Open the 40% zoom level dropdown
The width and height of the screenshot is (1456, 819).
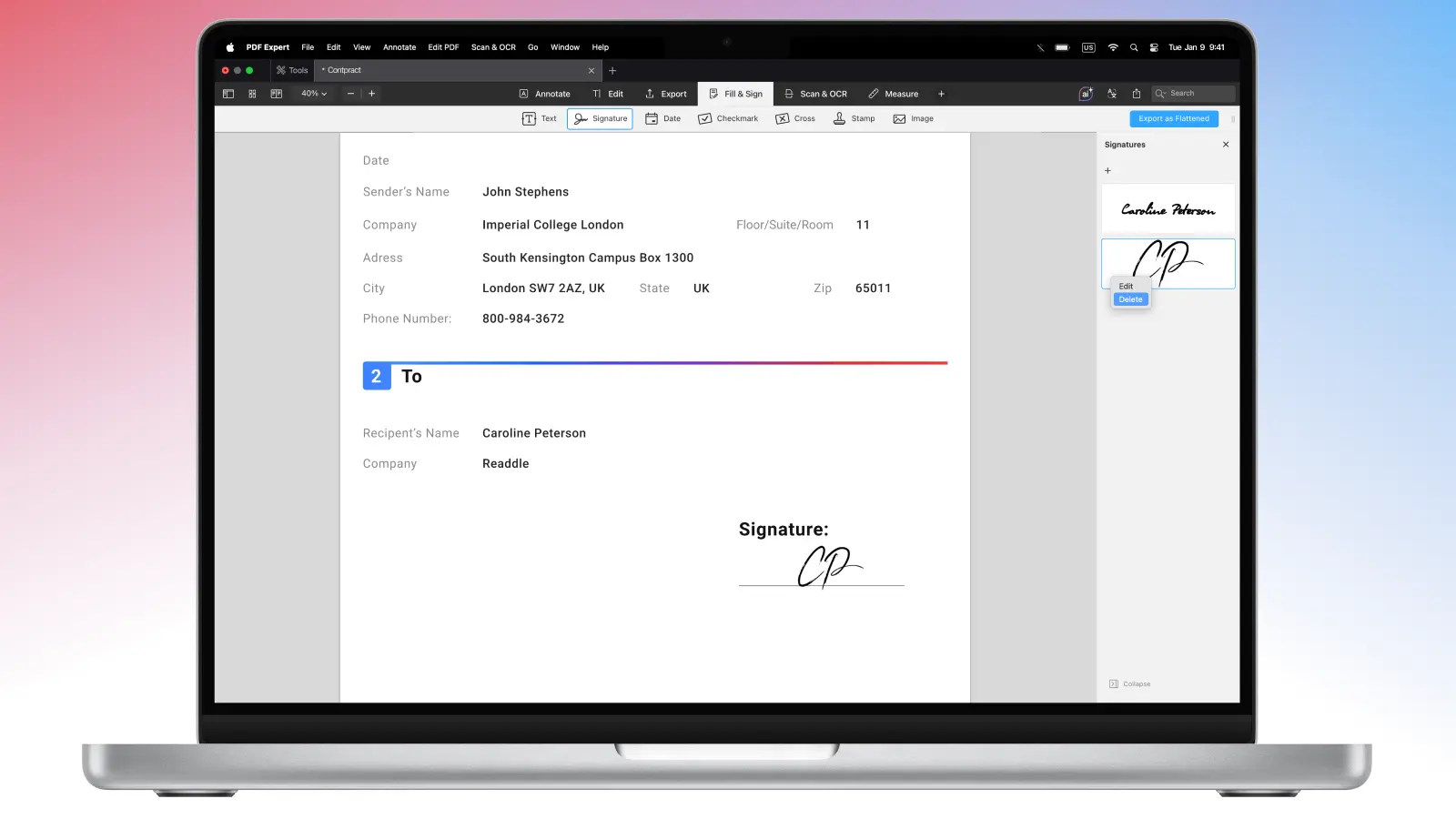coord(314,94)
